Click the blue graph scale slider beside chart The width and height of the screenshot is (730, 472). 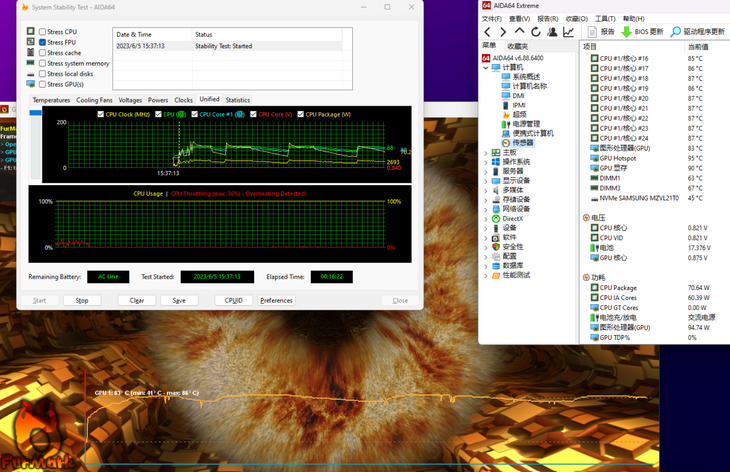pyautogui.click(x=35, y=113)
